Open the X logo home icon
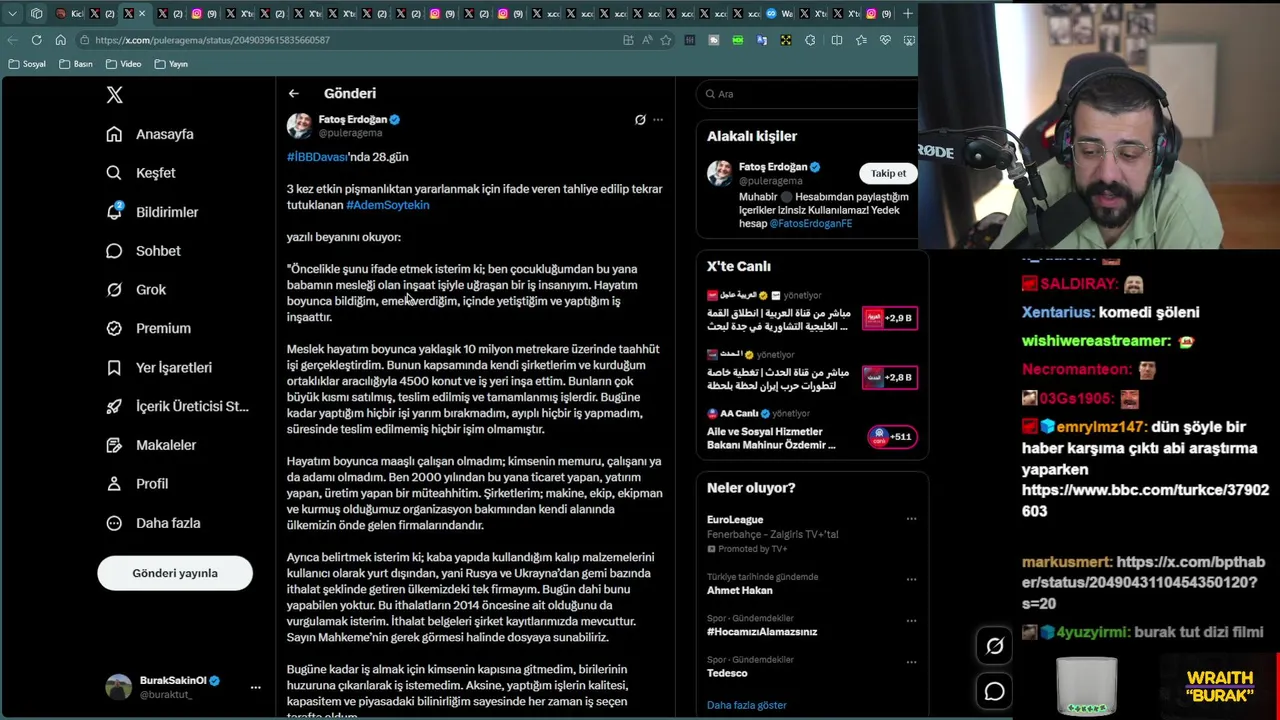The height and width of the screenshot is (720, 1280). 114,95
